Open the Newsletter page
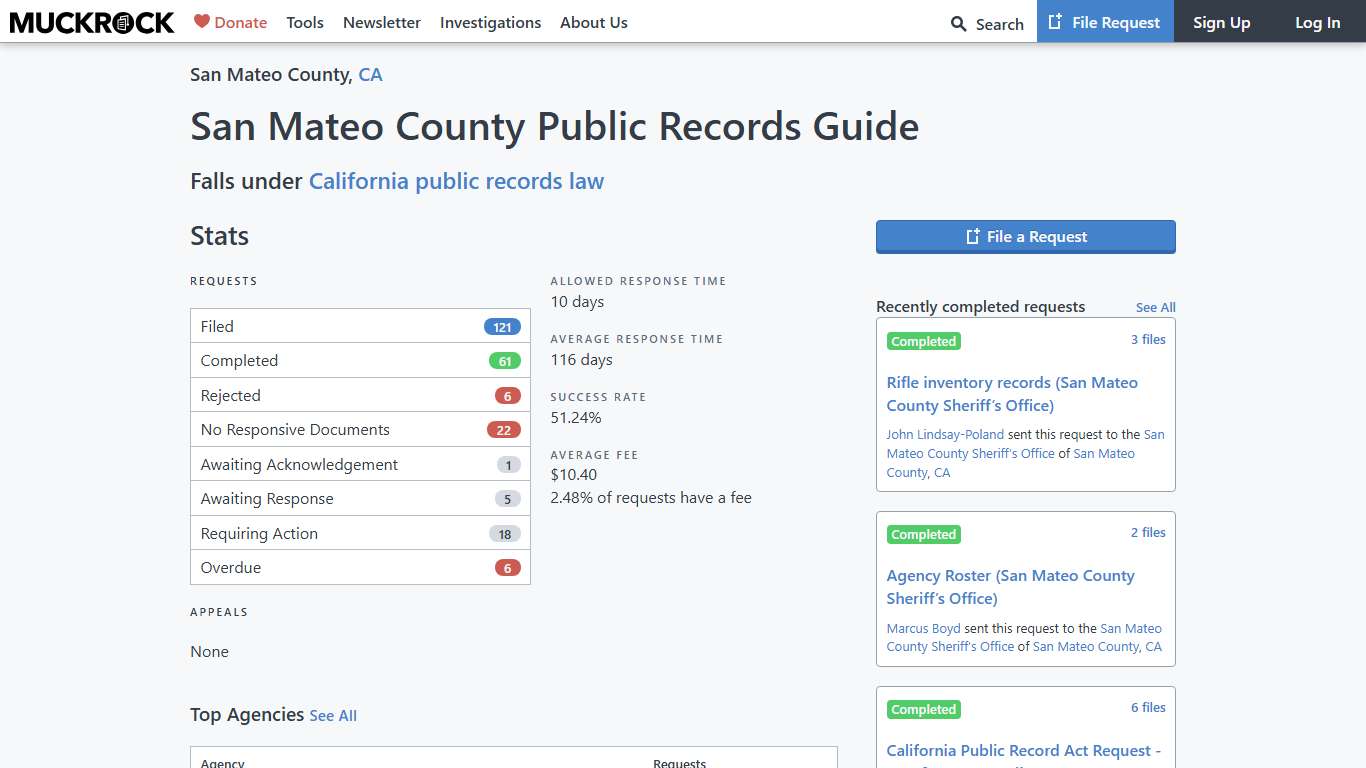 click(382, 22)
